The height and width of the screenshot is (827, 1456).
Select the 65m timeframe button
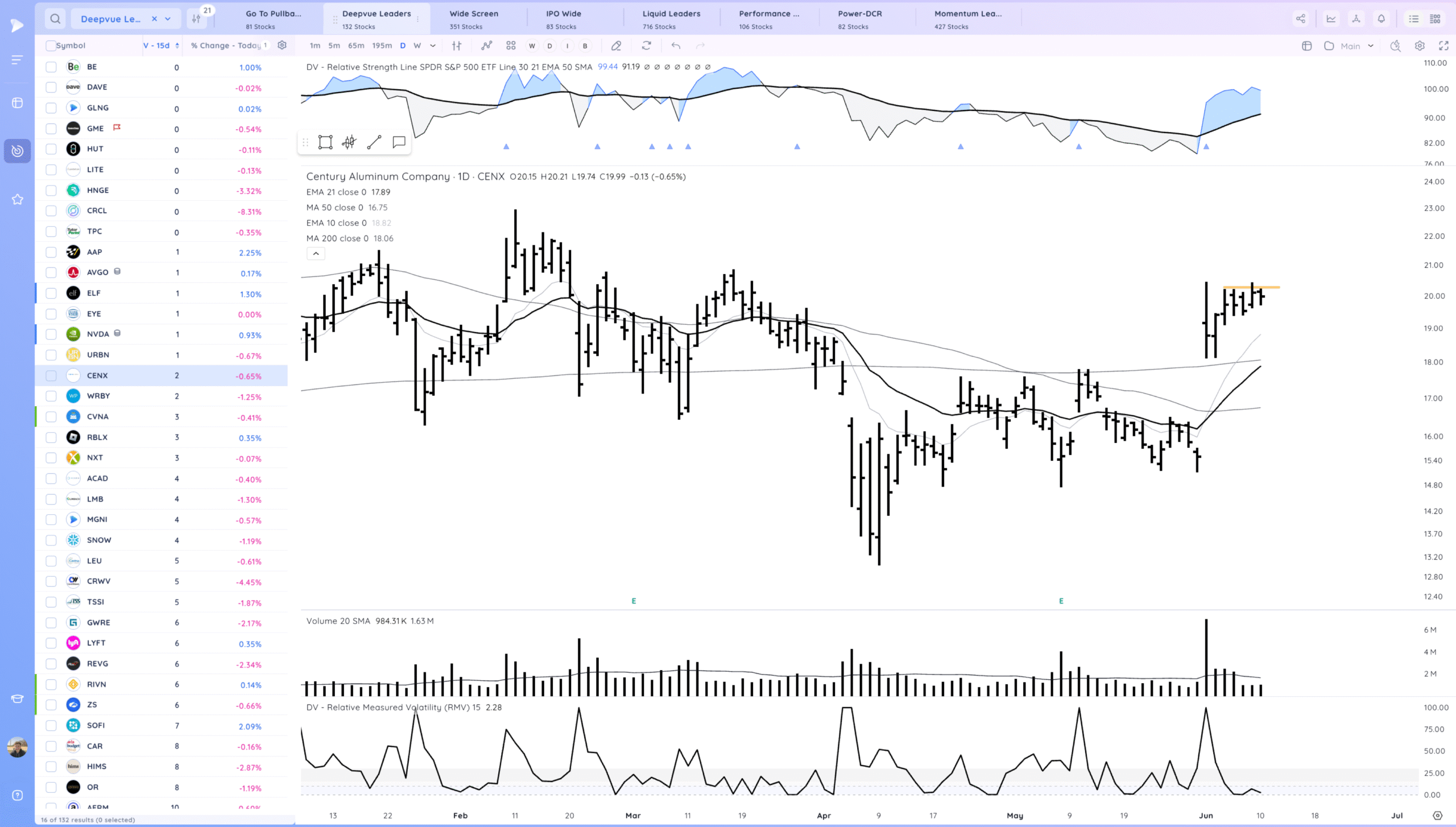tap(356, 46)
